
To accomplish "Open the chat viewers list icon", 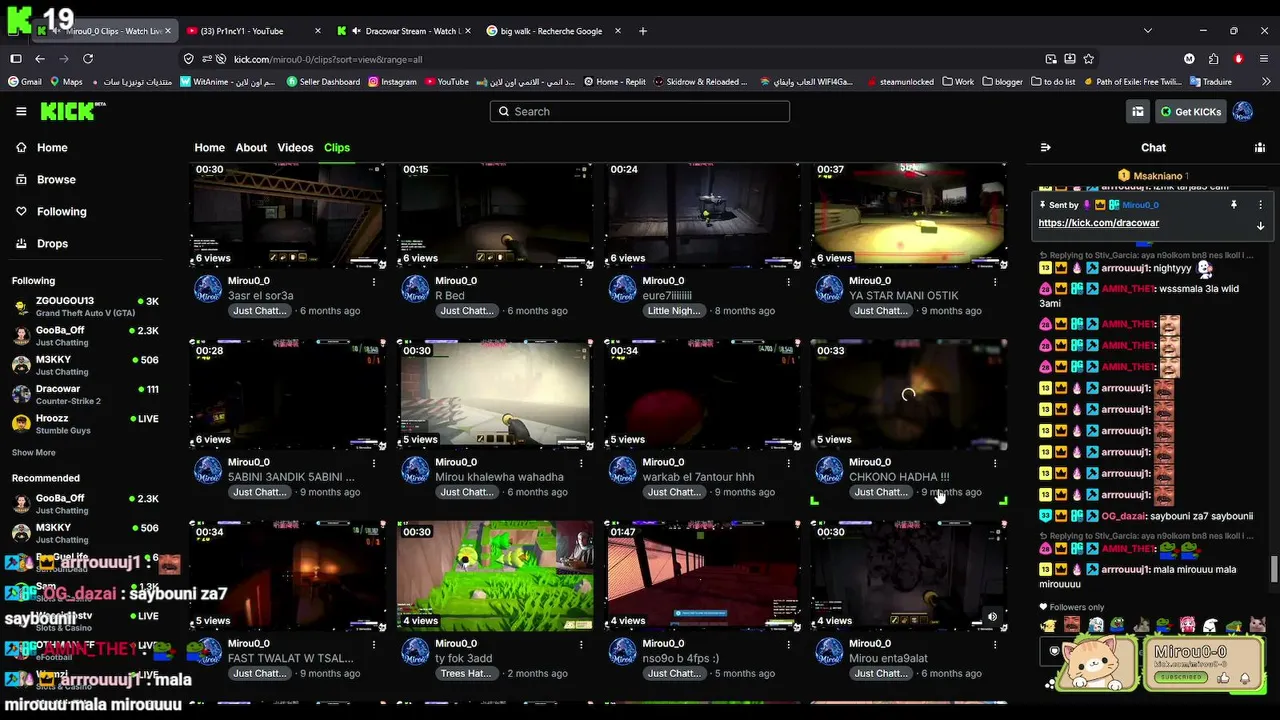I will point(1260,147).
